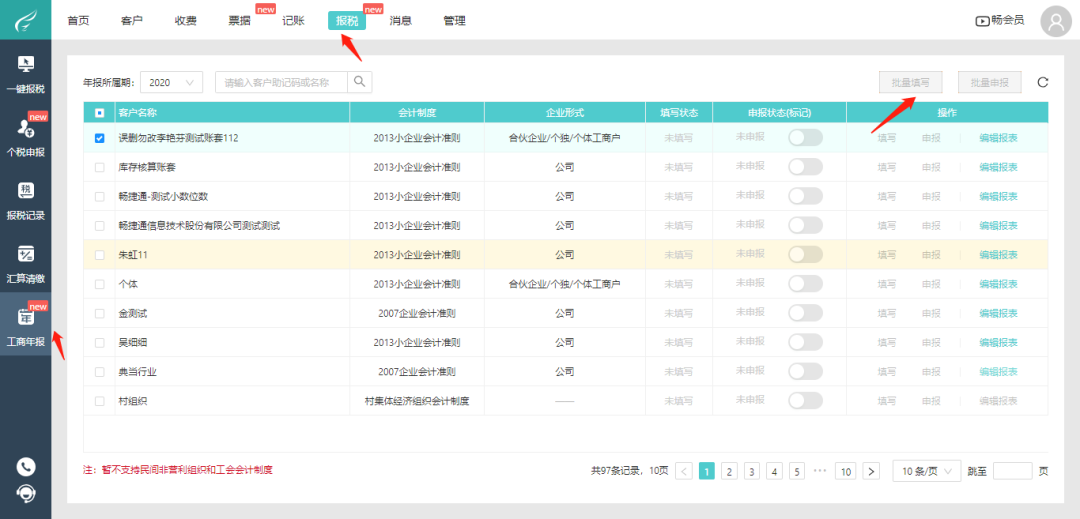Viewport: 1080px width, 519px height.
Task: Open the 首页 menu
Action: (x=78, y=21)
